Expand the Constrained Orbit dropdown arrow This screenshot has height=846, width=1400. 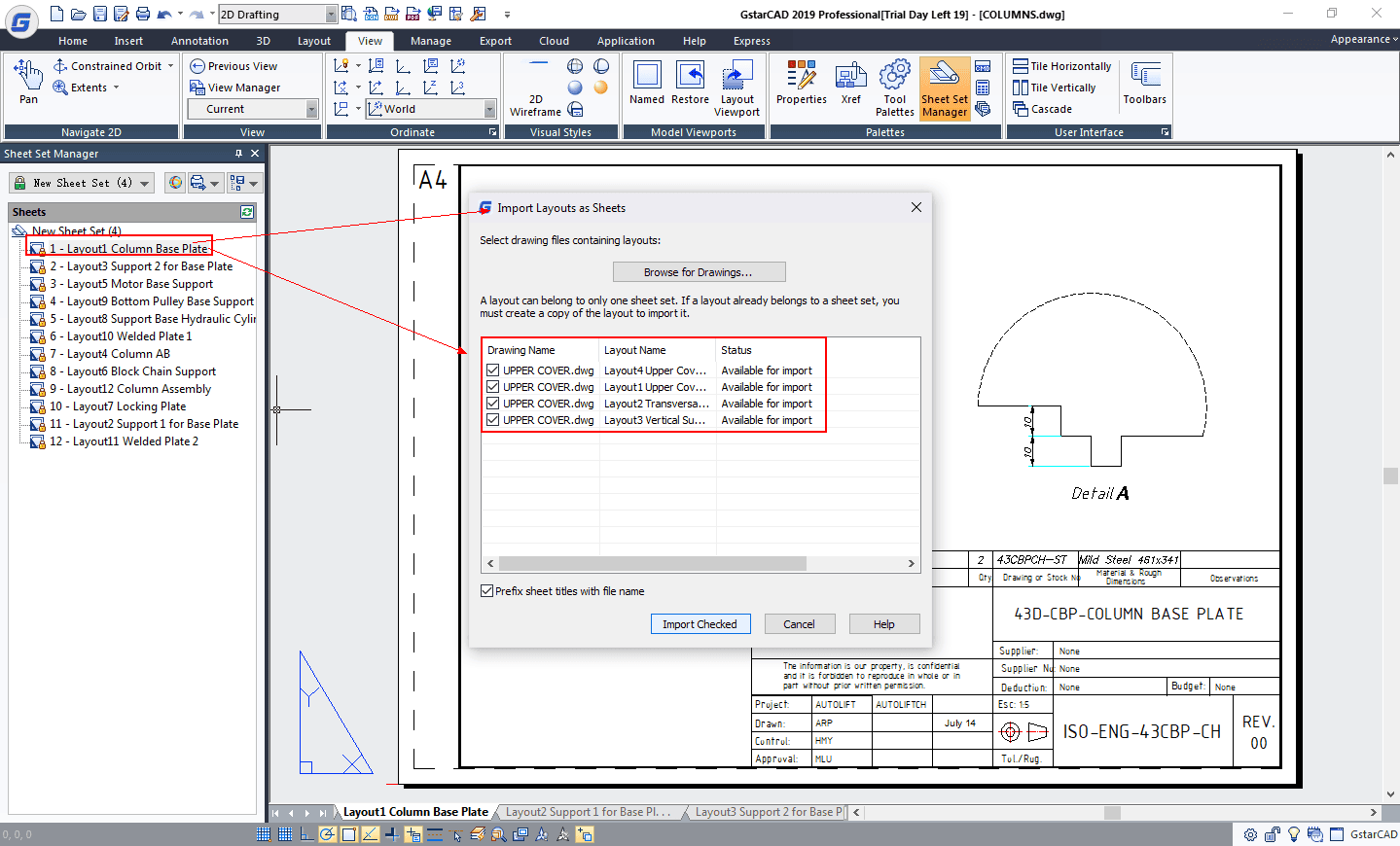click(170, 66)
